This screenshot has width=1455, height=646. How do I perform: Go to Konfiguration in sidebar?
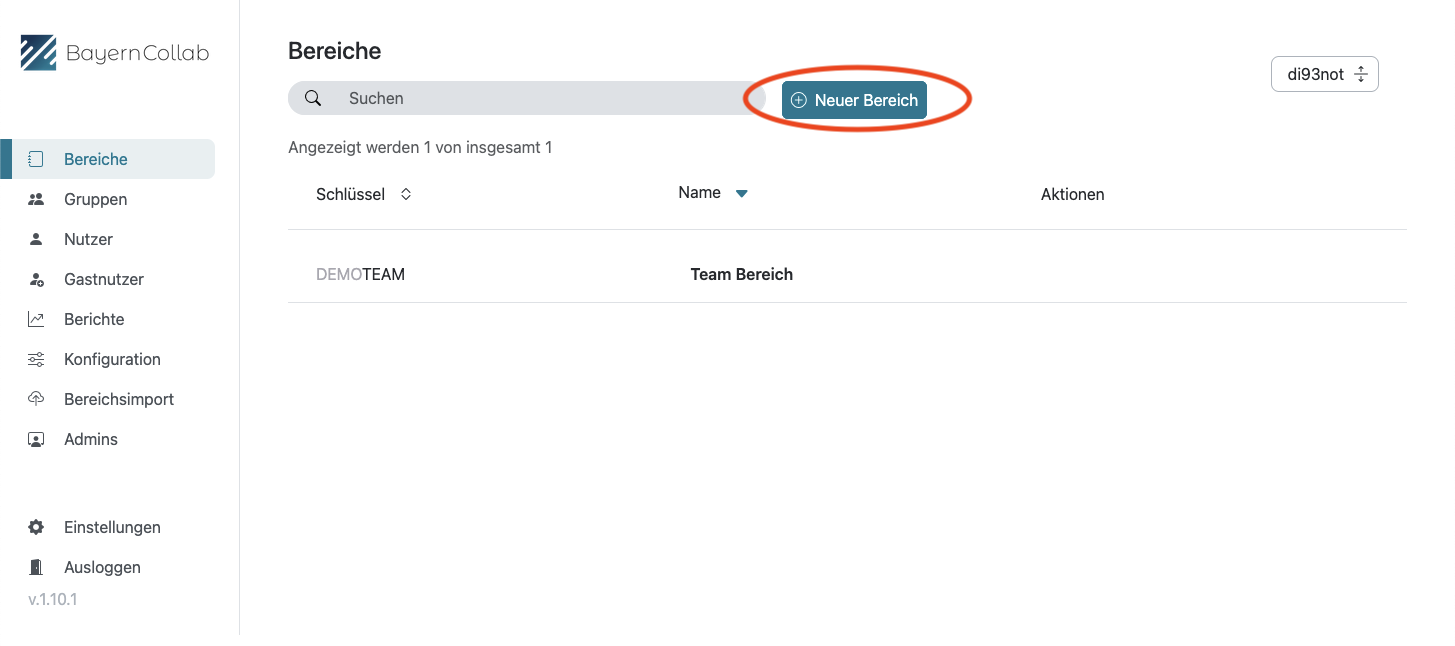coord(112,359)
